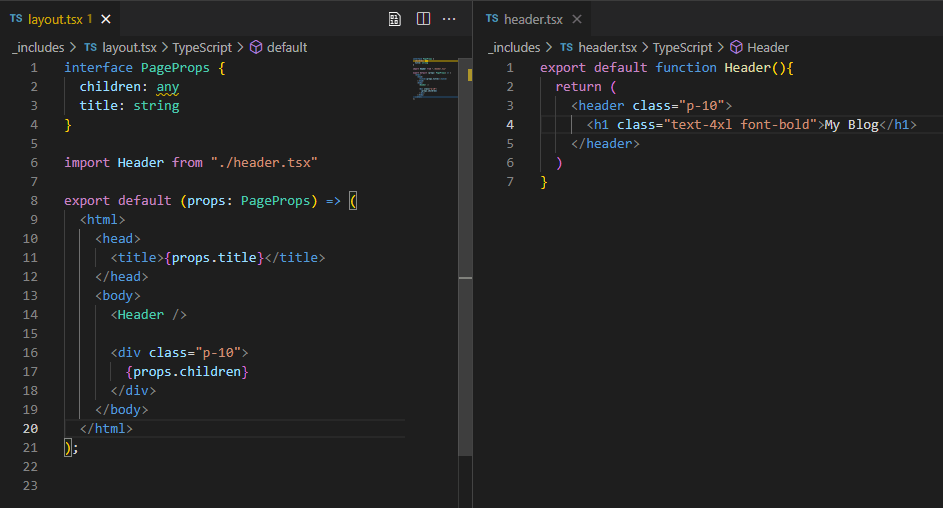Click 'function' keyword in header.tsx

click(x=686, y=67)
